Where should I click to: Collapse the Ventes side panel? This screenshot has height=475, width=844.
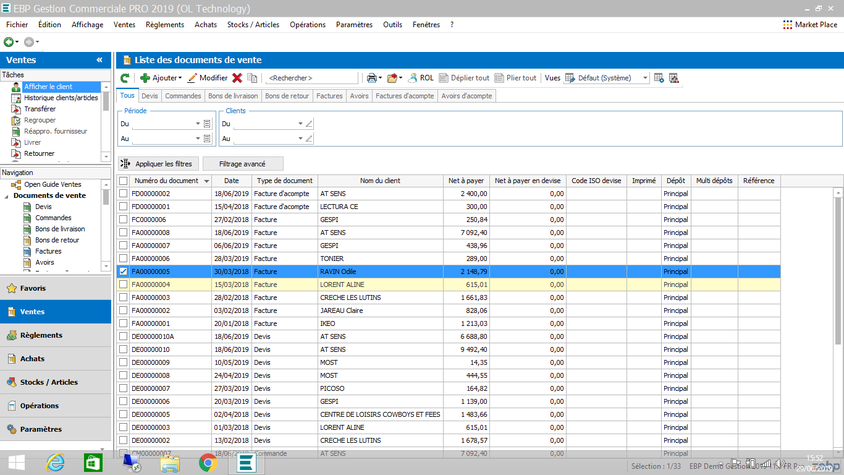pos(100,60)
